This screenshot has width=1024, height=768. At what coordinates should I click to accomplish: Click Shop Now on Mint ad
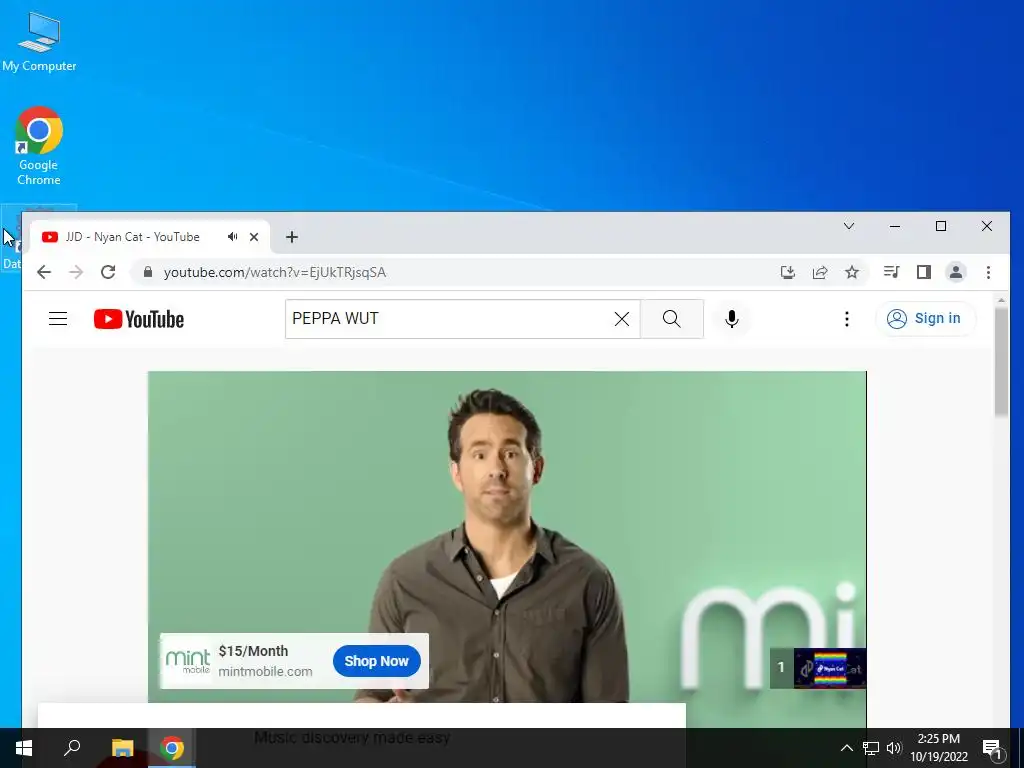tap(377, 661)
